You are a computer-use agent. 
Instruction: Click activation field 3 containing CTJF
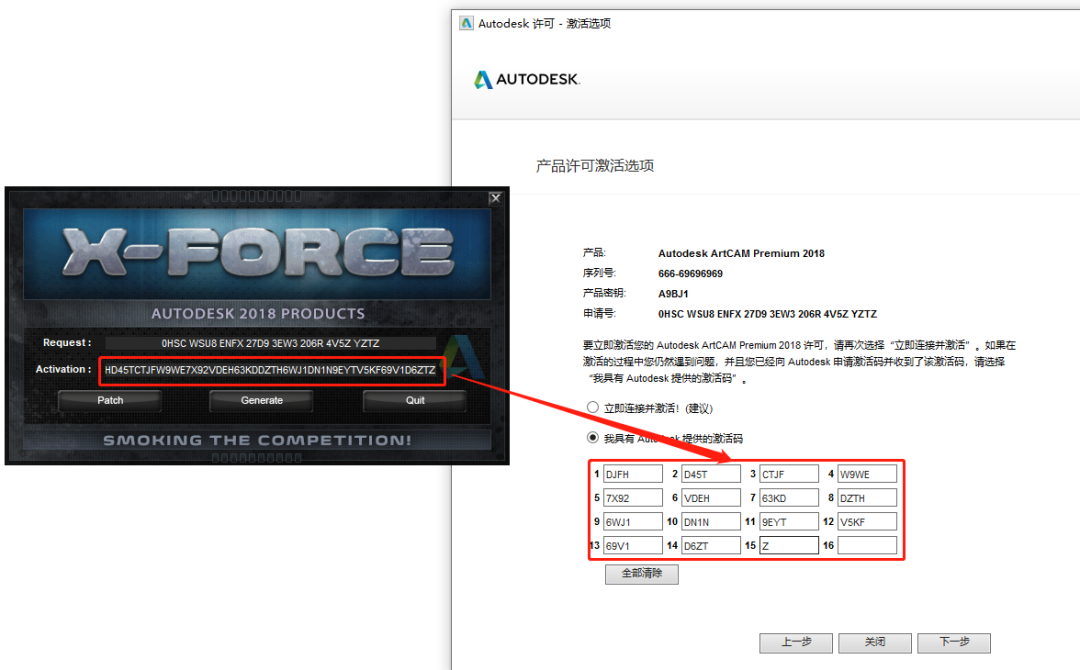[789, 474]
